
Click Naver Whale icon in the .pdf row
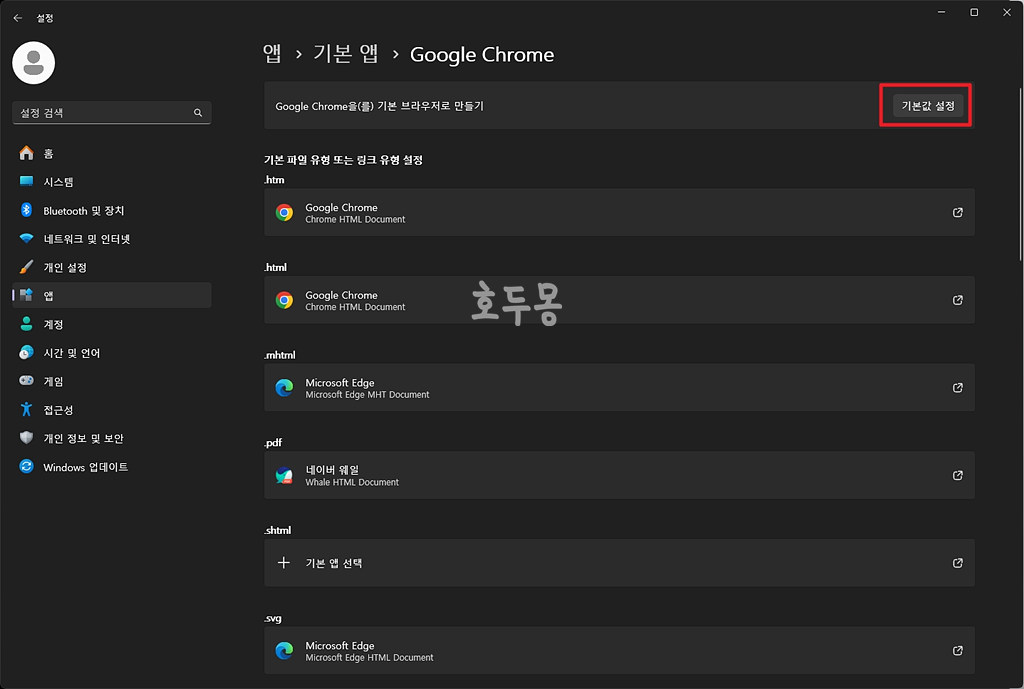tap(284, 475)
